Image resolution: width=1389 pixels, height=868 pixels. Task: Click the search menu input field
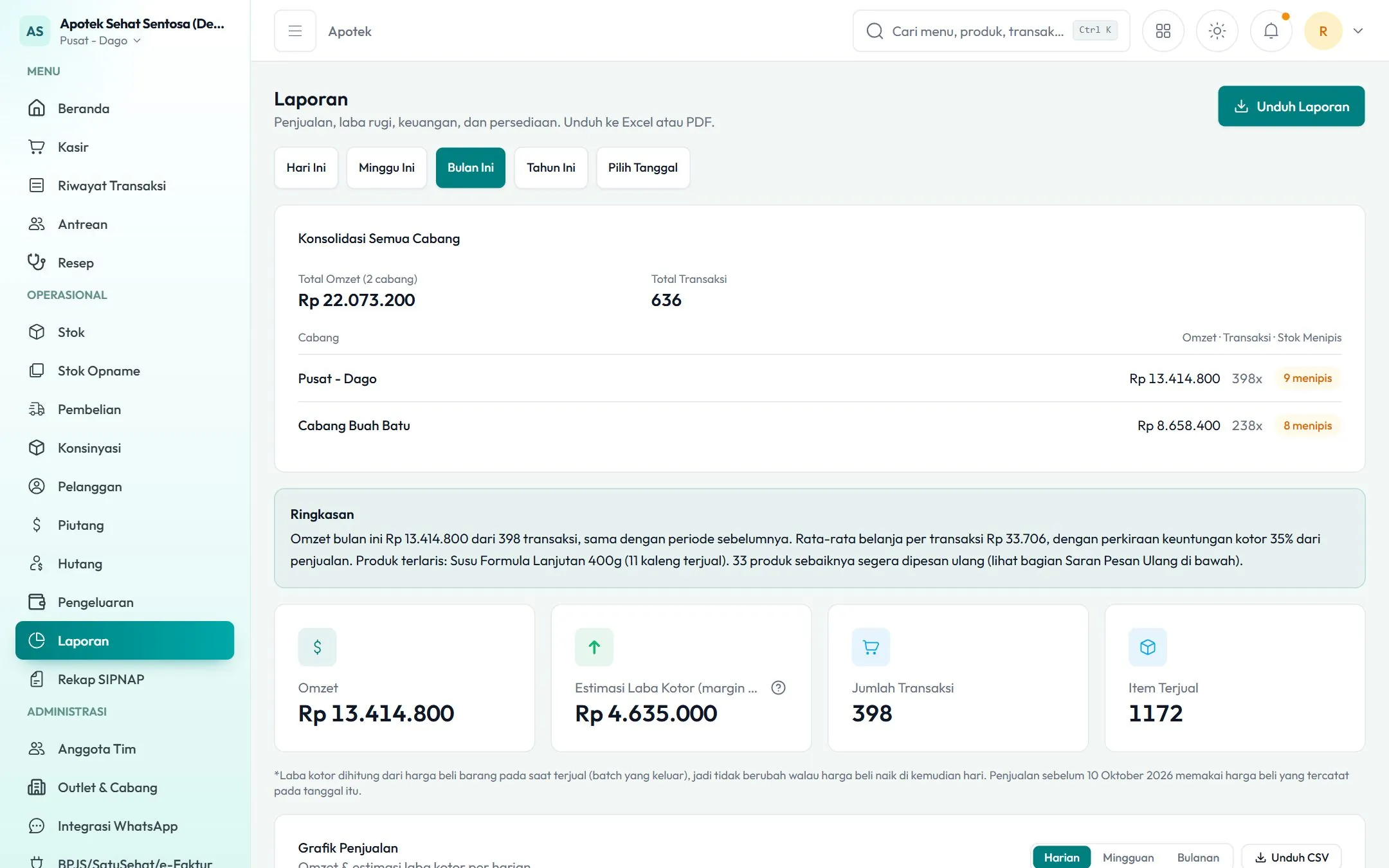pos(991,31)
